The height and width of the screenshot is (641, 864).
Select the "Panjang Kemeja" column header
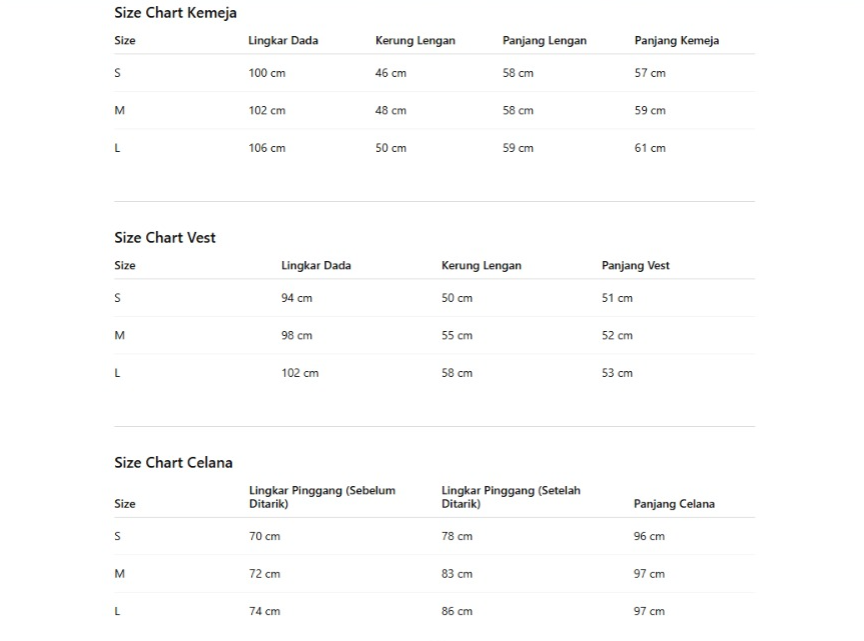click(676, 41)
